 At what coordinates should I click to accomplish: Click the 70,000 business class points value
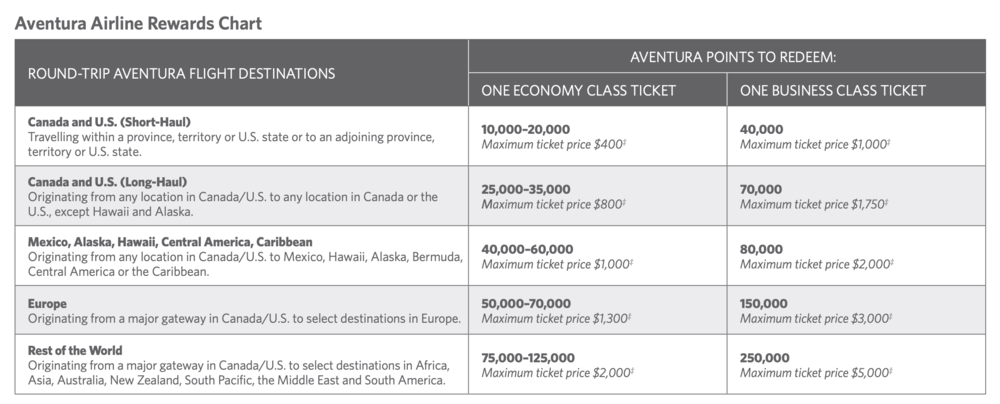(762, 189)
